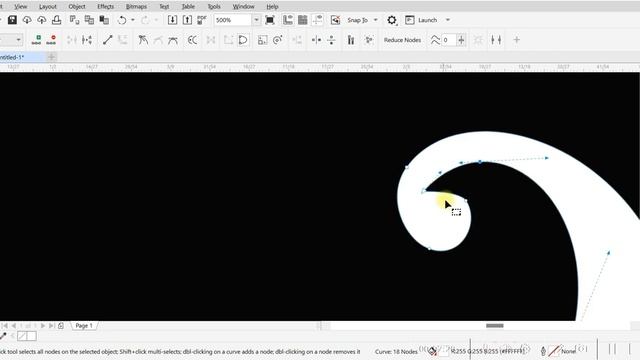The width and height of the screenshot is (640, 360).
Task: Expand the Launch dropdown arrow
Action: click(x=448, y=20)
